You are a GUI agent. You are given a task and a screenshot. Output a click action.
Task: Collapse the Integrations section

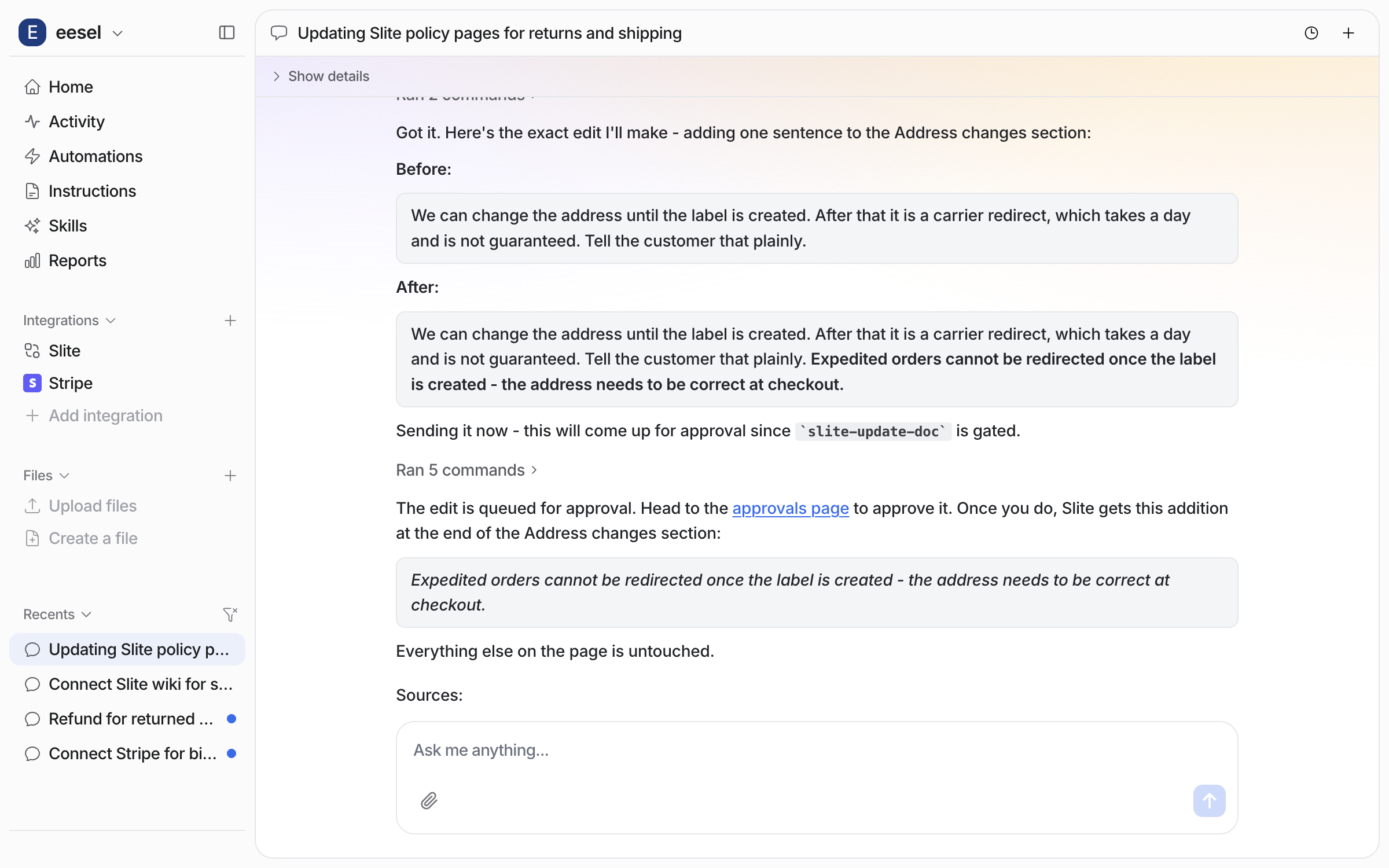tap(69, 321)
